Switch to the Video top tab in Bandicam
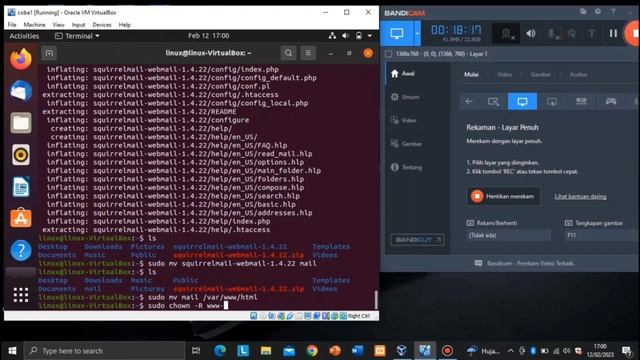 pos(504,74)
